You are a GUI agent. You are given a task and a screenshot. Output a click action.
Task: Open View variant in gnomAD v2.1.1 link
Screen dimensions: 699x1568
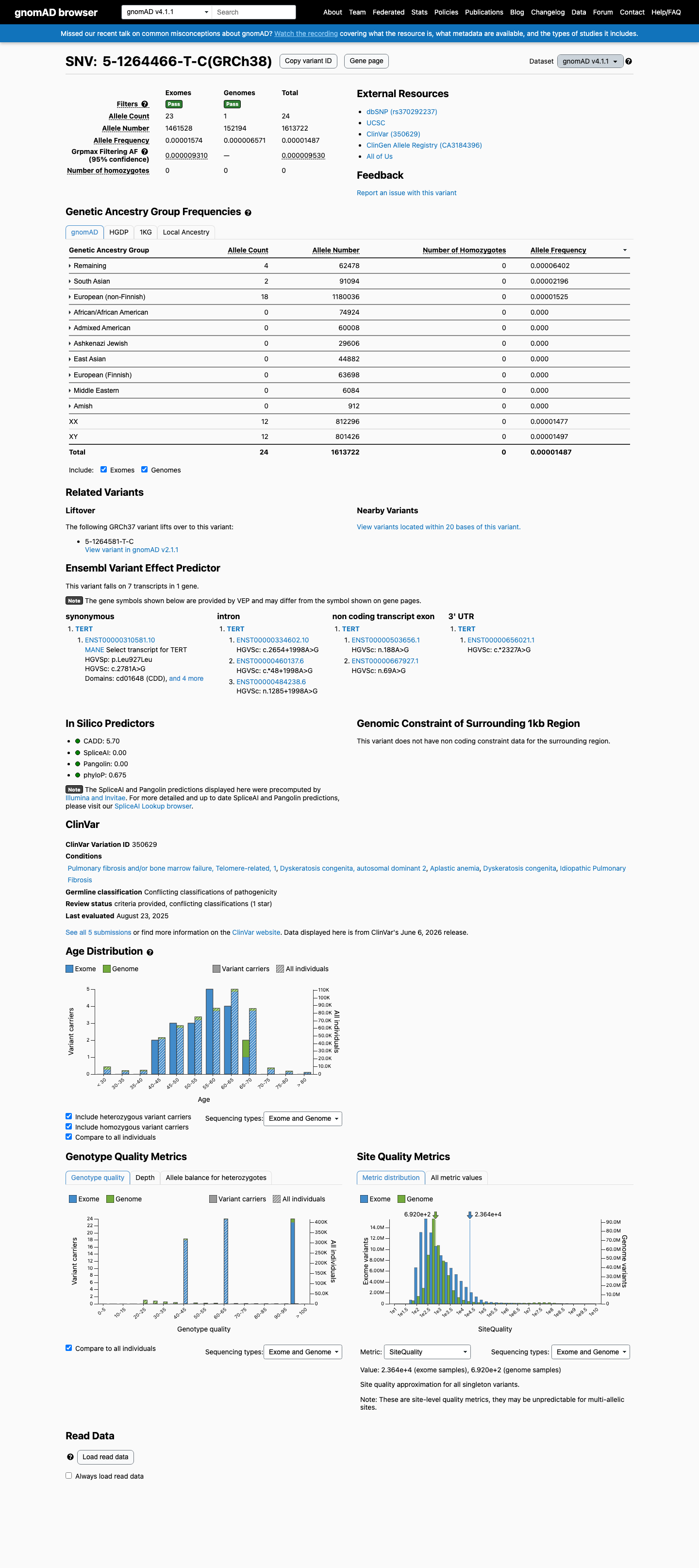tap(132, 550)
